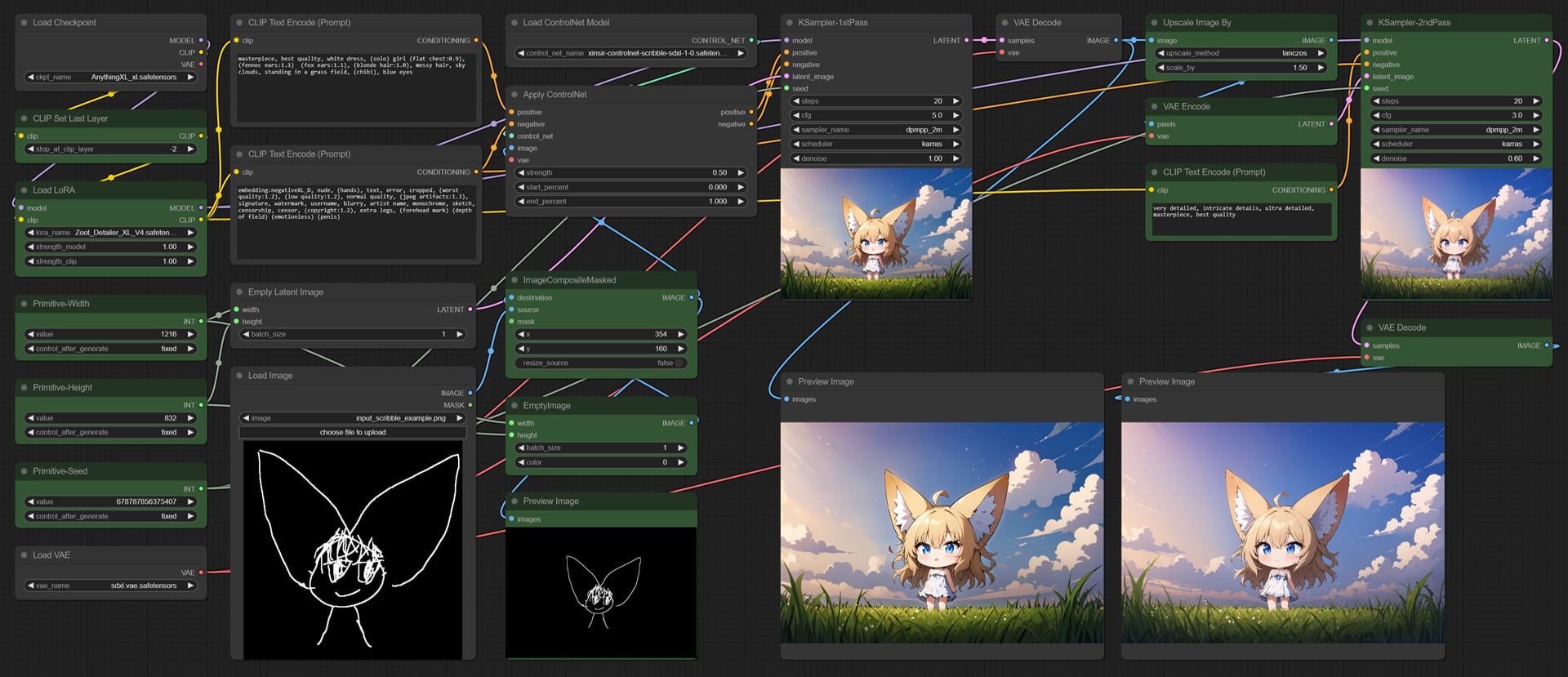Screen dimensions: 1568x677
Task: Open control_after_generate dropdown in Primitive-Width
Action: click(110, 349)
